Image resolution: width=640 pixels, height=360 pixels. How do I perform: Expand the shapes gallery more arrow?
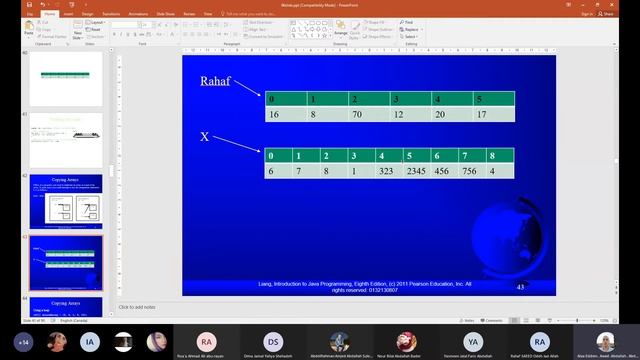pyautogui.click(x=330, y=36)
